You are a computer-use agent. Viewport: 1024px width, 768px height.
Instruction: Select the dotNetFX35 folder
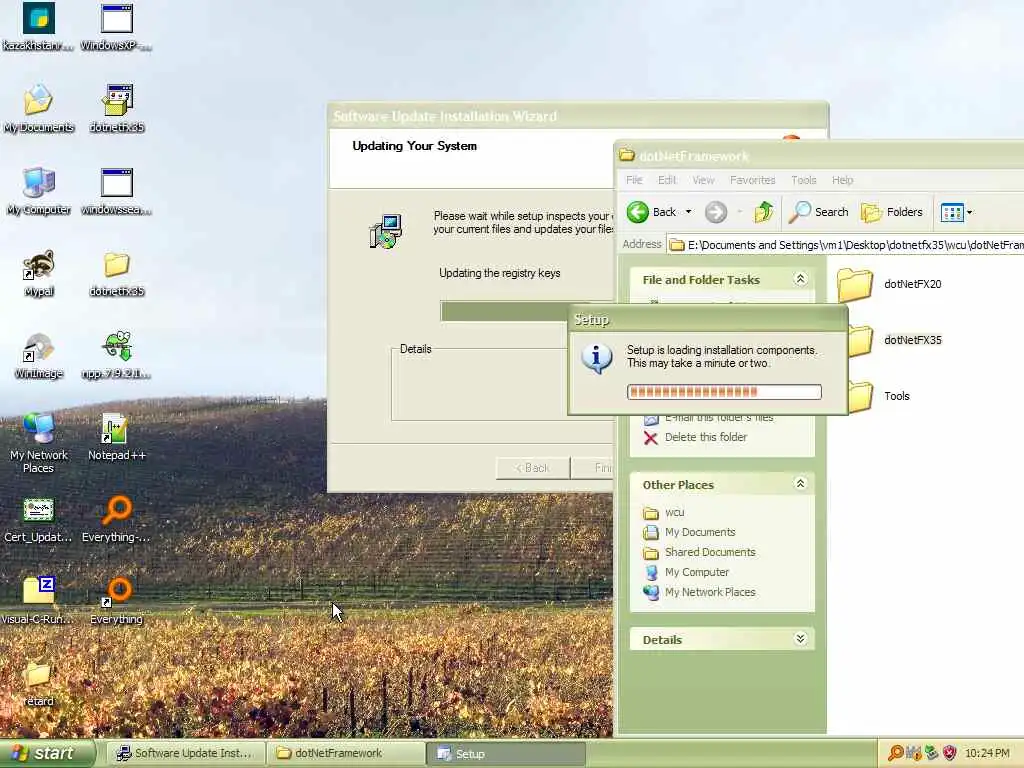[x=896, y=340]
